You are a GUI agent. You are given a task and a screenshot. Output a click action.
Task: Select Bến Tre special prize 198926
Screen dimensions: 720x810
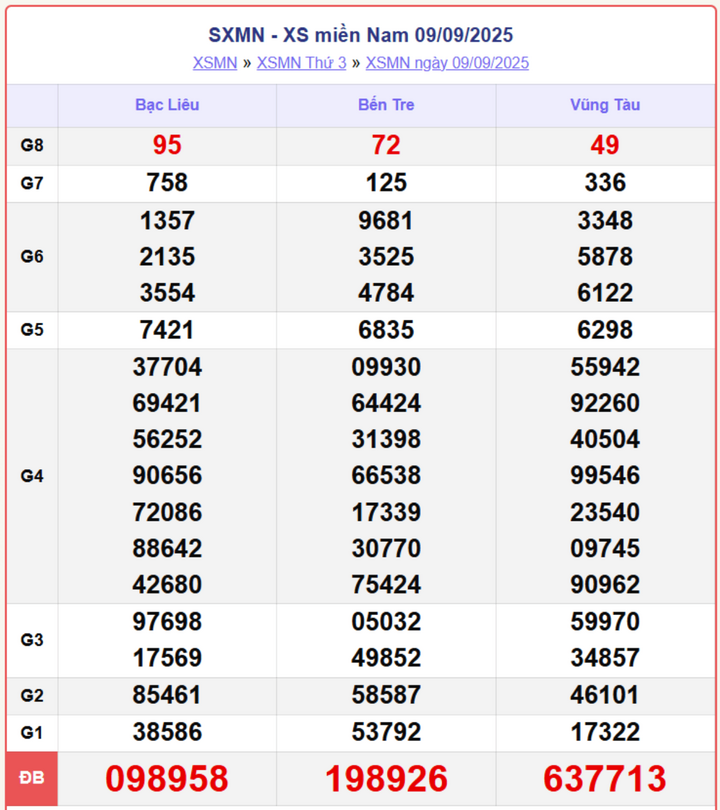pos(386,779)
